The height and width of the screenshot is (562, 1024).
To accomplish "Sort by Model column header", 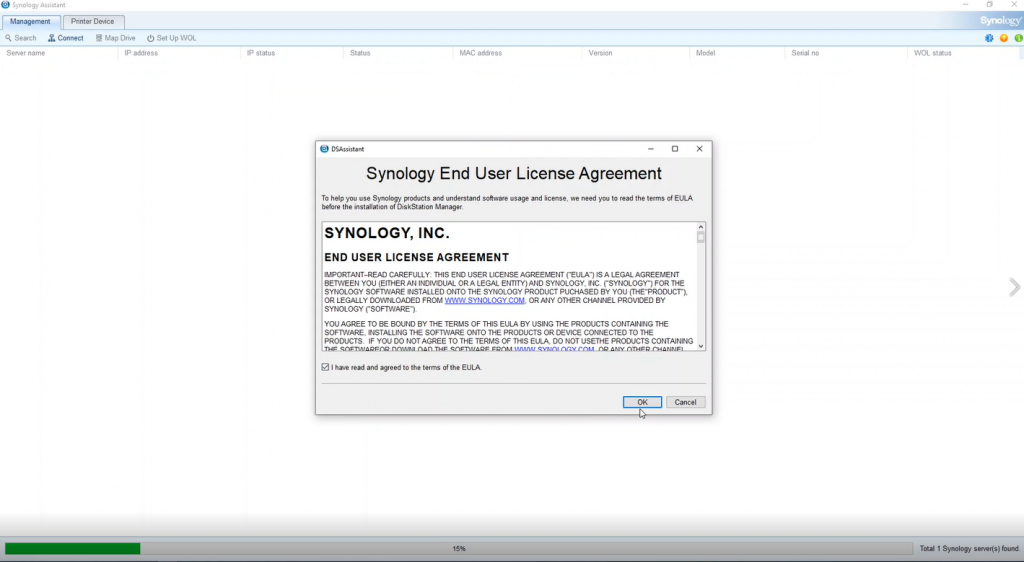I will coord(705,53).
